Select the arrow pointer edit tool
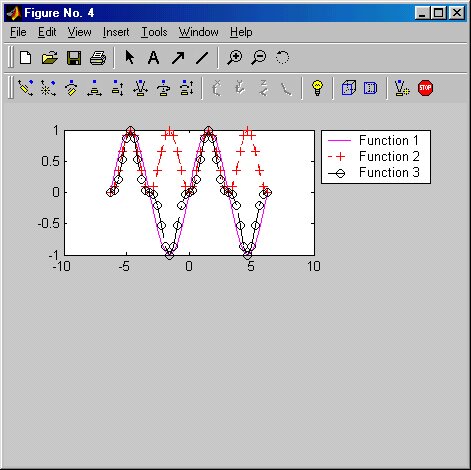 [129, 57]
